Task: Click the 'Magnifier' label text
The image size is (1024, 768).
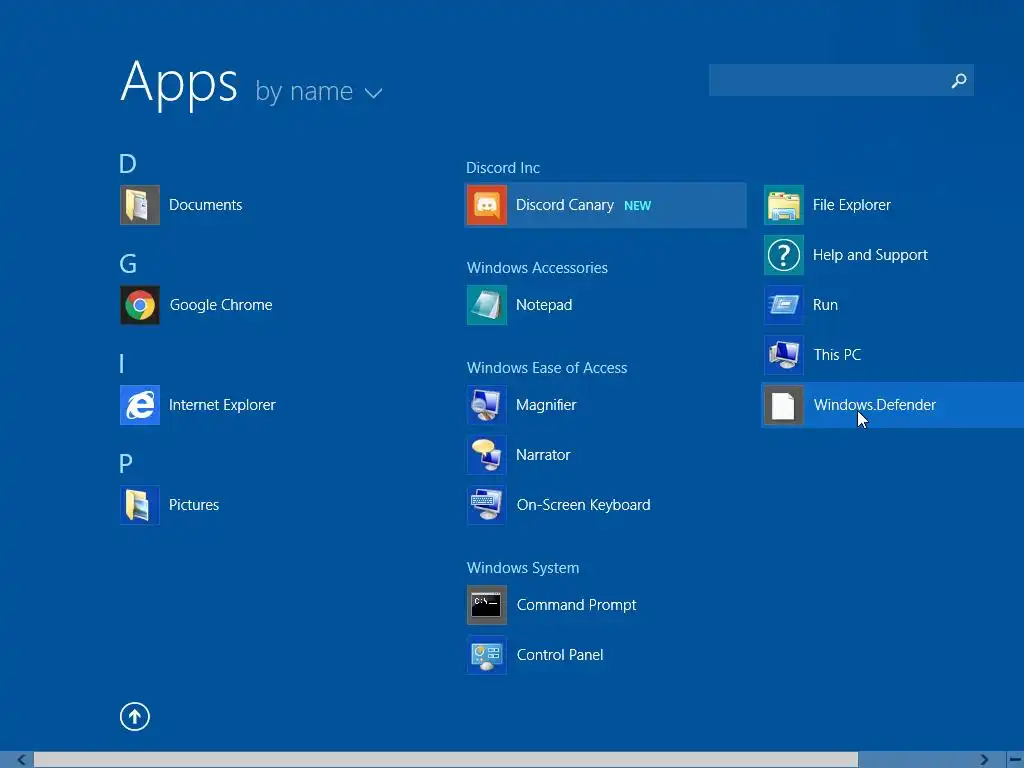Action: tap(546, 405)
